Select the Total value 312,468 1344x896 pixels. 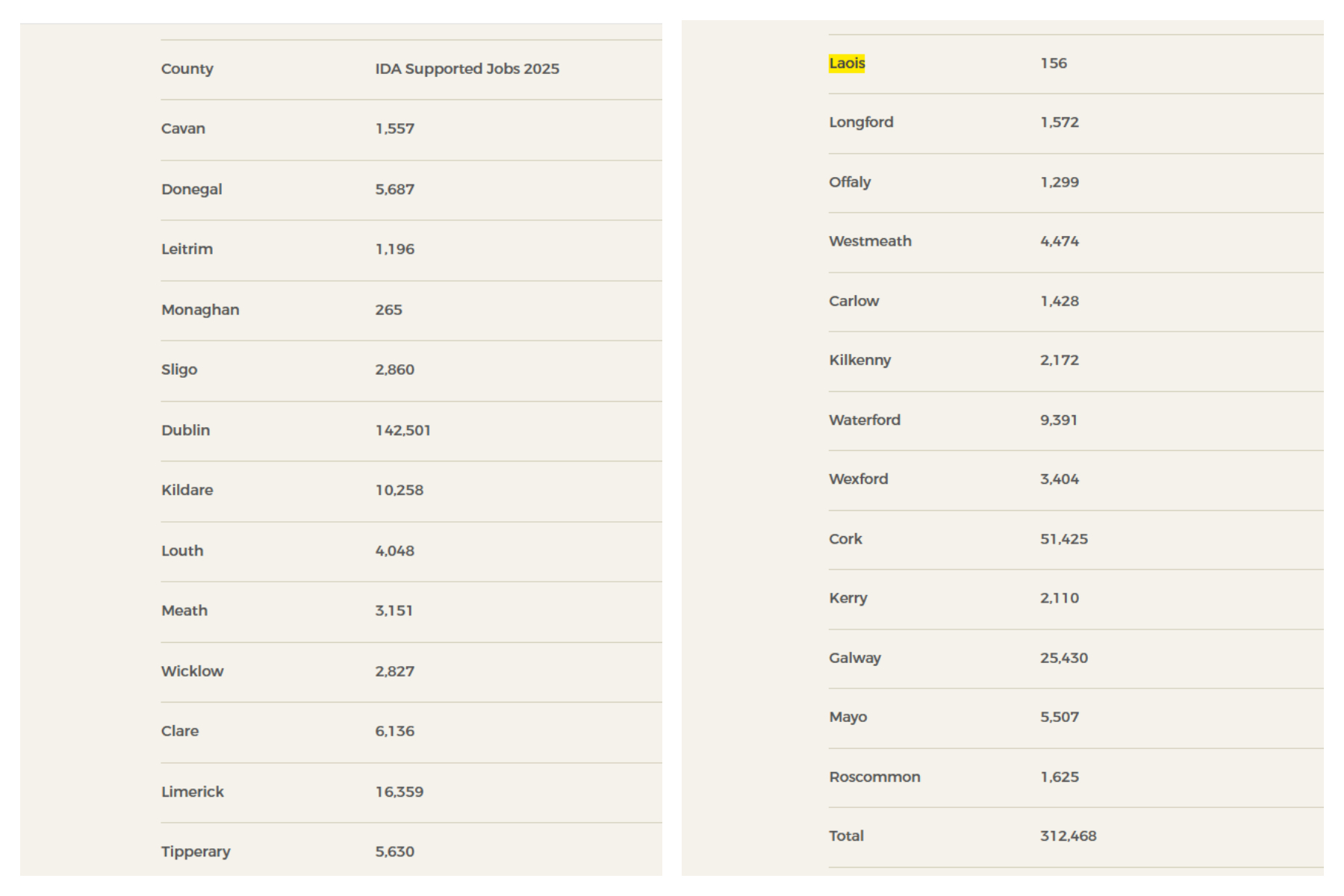(1068, 836)
